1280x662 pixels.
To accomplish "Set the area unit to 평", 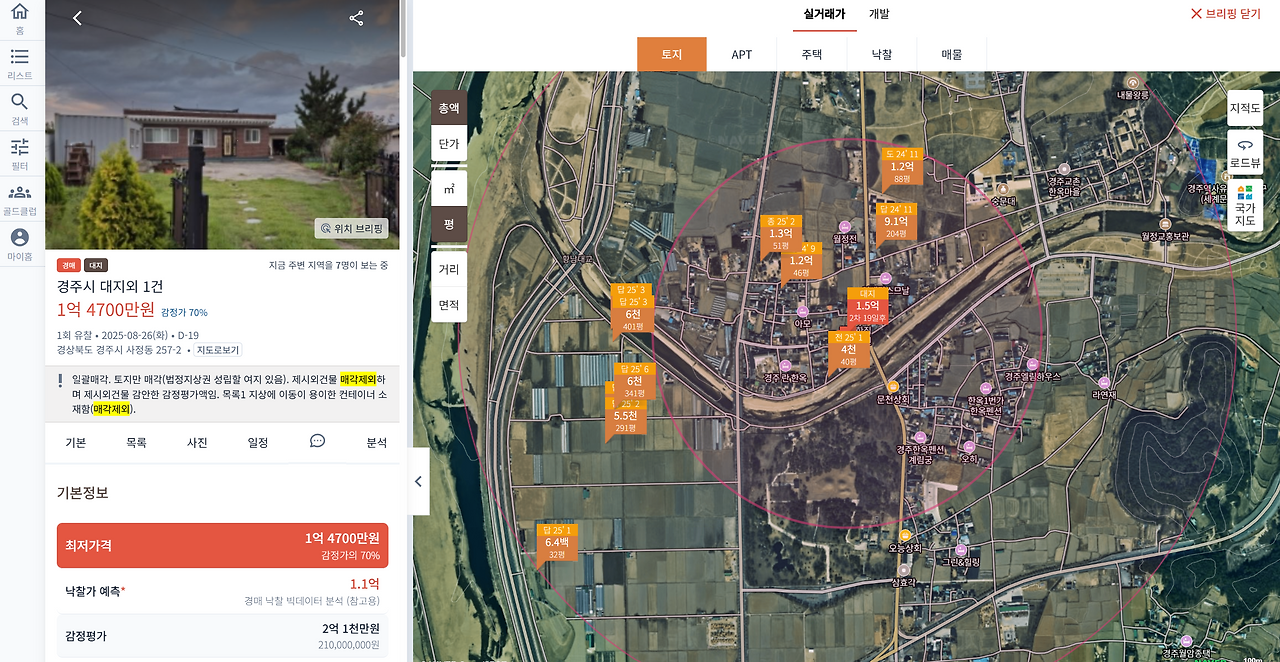I will click(x=449, y=225).
